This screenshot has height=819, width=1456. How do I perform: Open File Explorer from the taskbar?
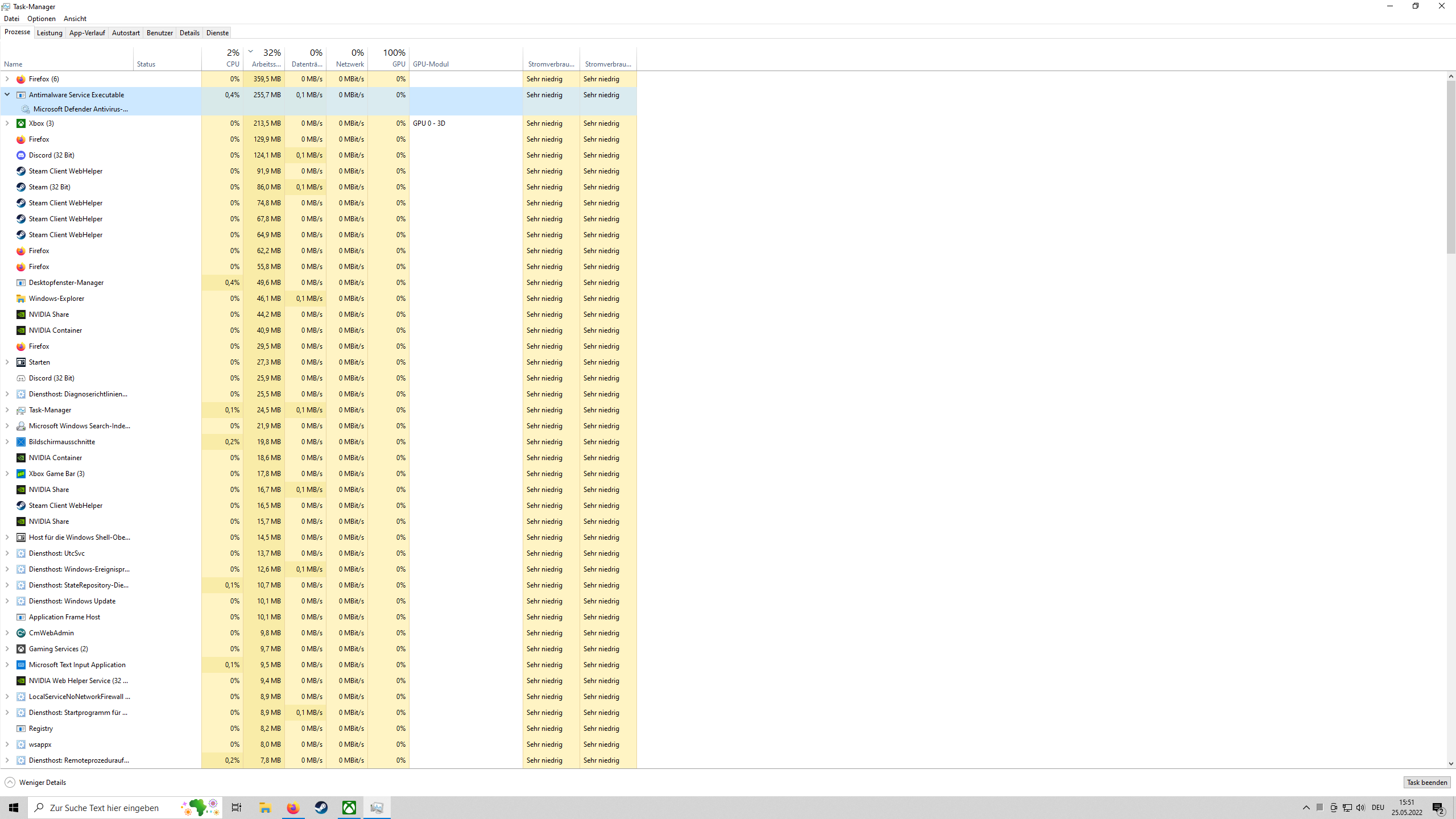tap(266, 808)
